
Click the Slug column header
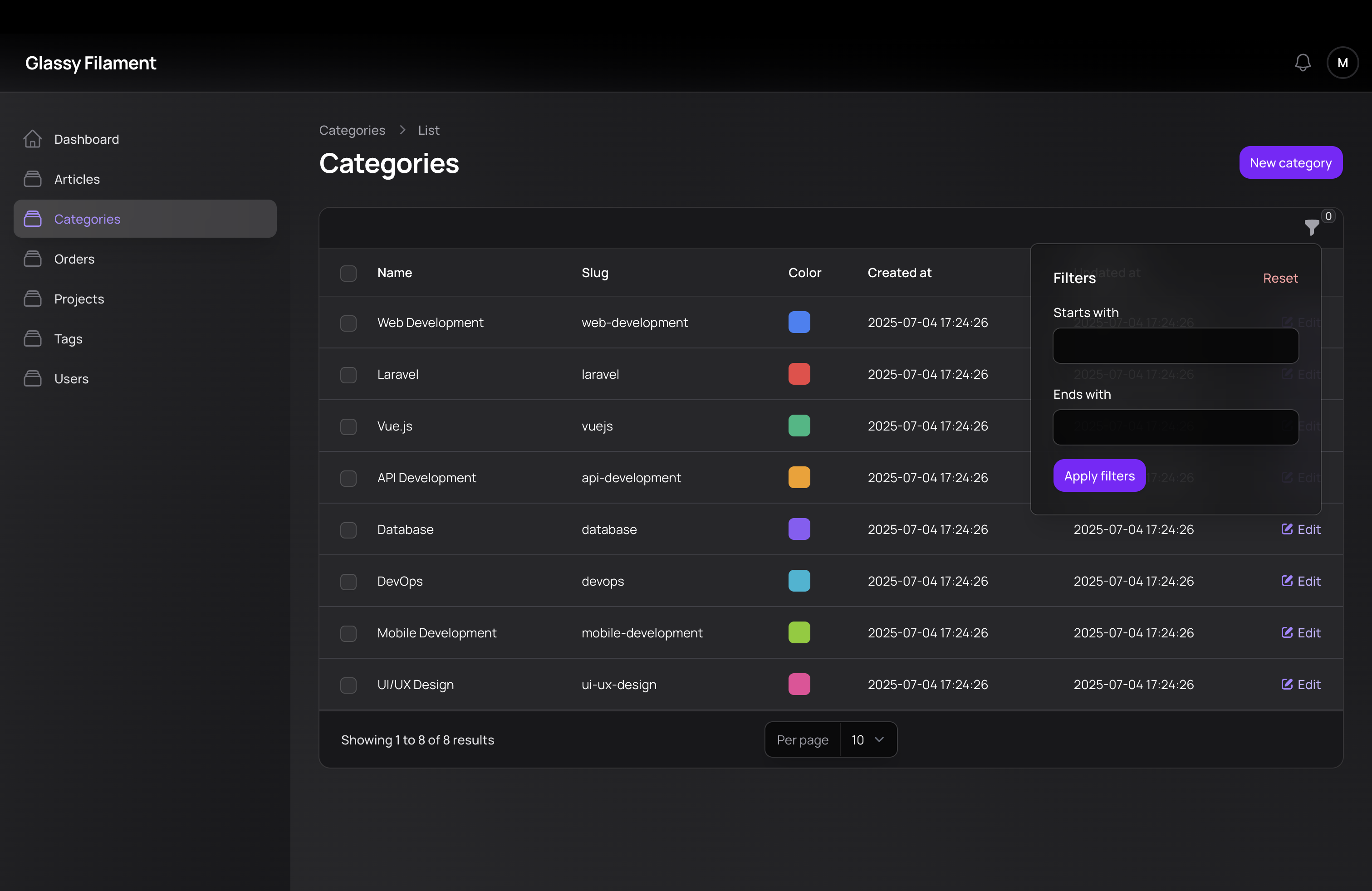(x=595, y=273)
